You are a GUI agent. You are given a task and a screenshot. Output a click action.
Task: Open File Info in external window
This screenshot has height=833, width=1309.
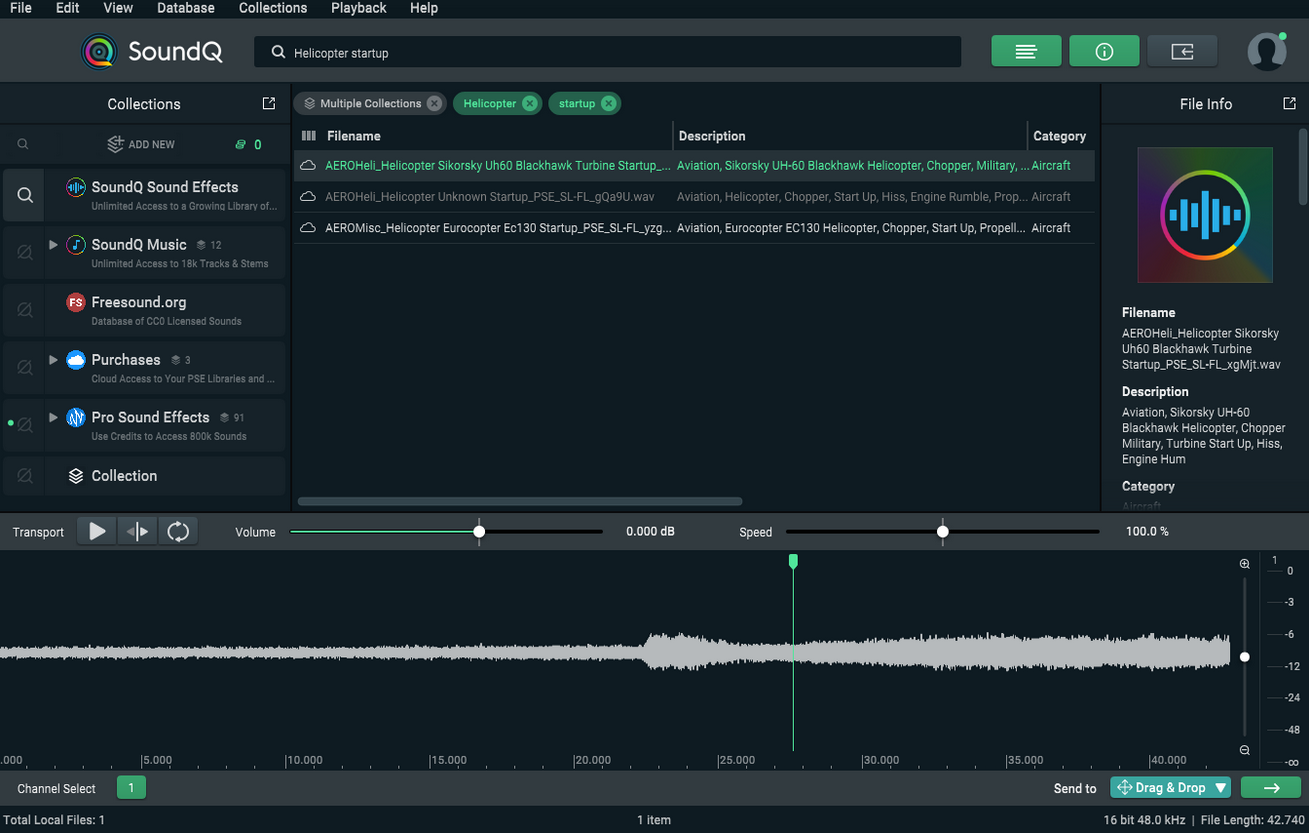(1289, 103)
